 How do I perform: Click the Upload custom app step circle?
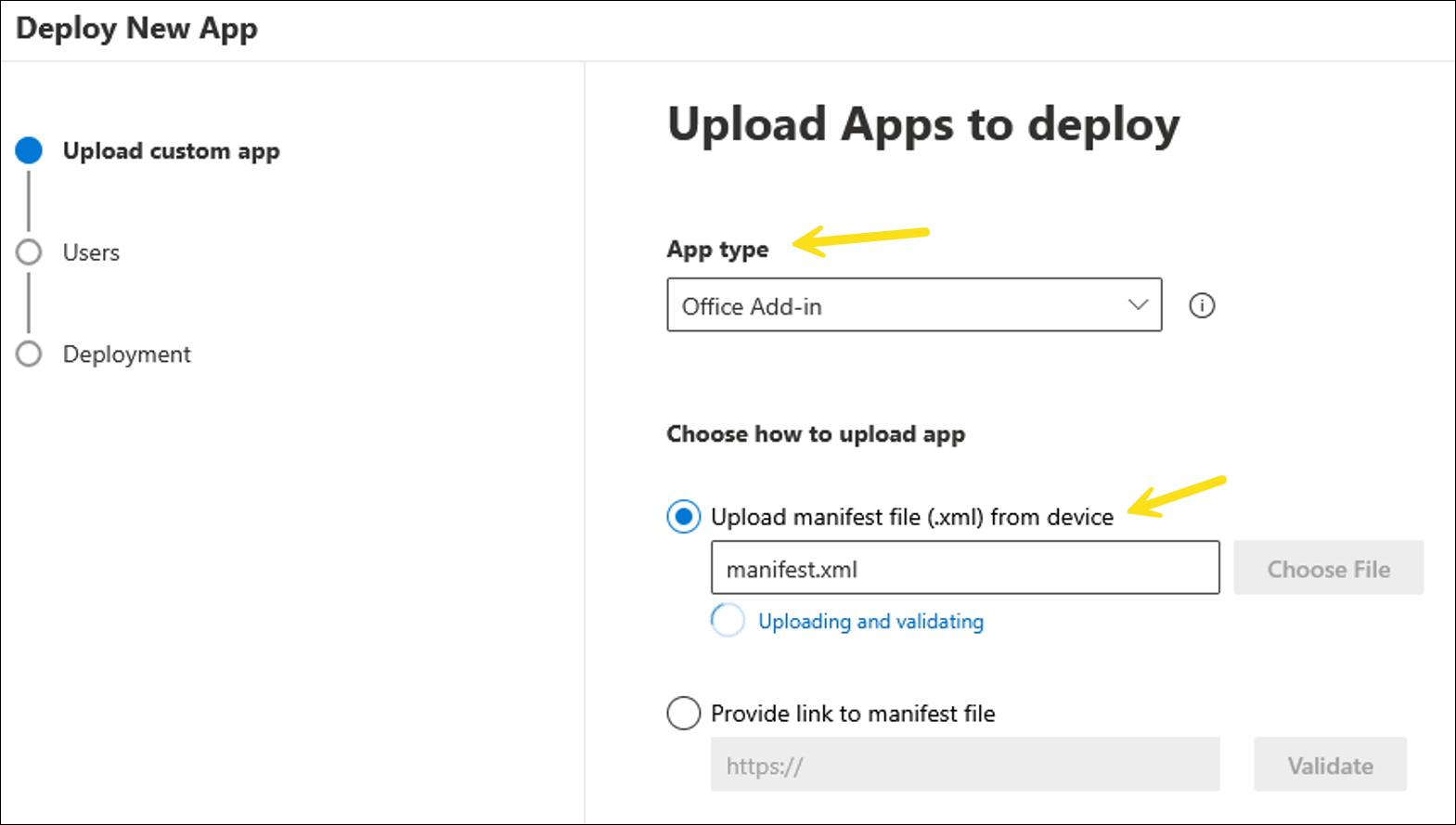coord(29,150)
